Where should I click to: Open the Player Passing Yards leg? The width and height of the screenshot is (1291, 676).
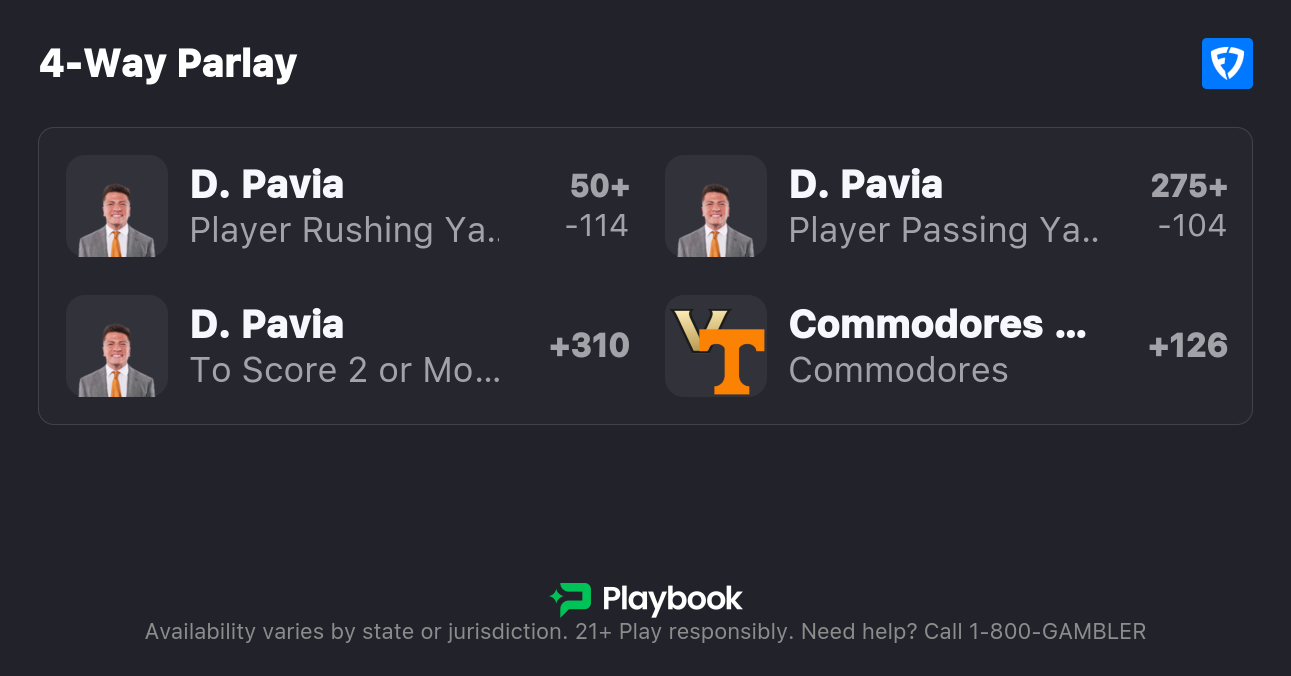point(944,230)
